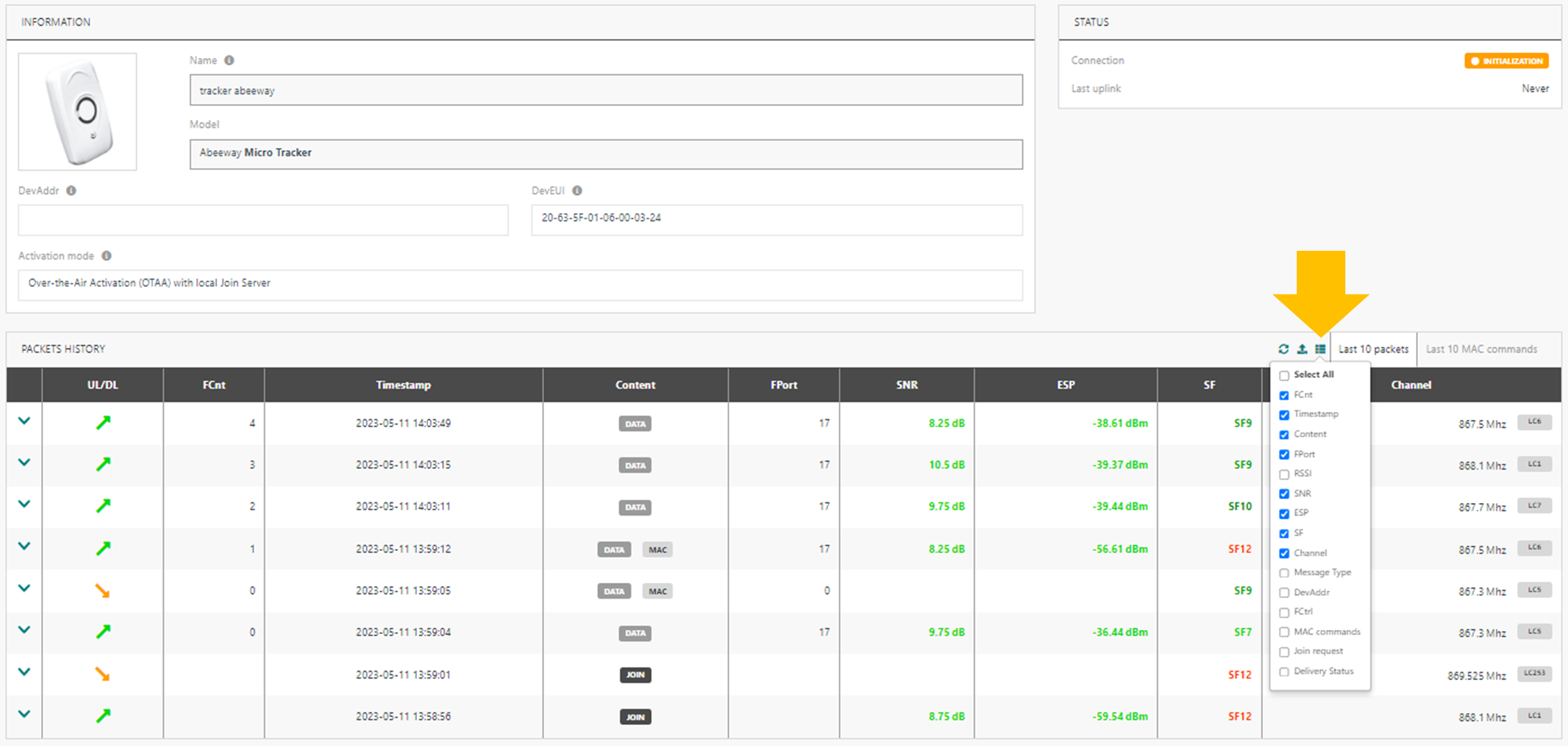The image size is (1568, 746).
Task: Expand the JOIN packet row at 13:58:56
Action: click(24, 714)
